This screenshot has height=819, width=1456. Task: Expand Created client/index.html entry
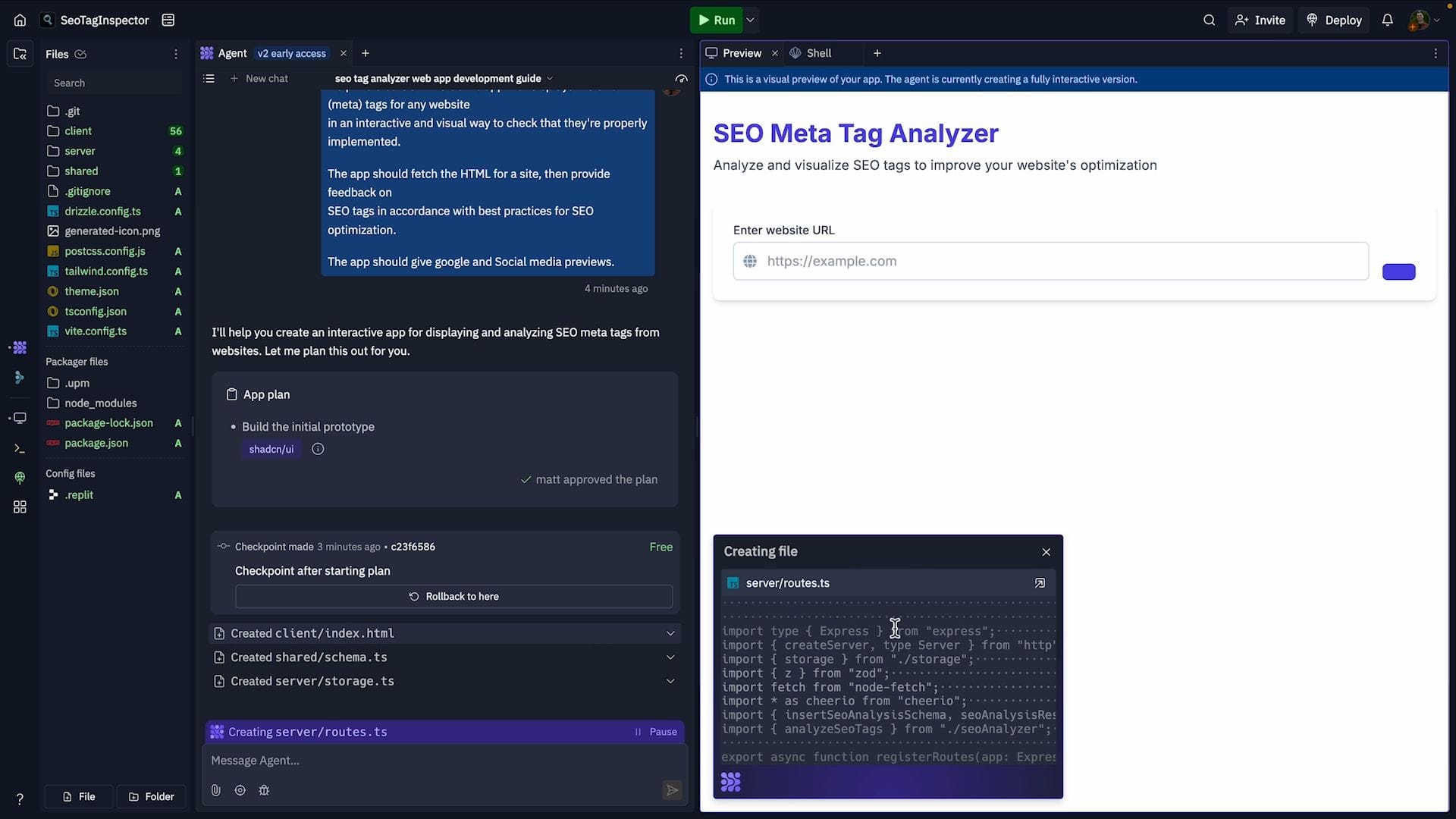(x=670, y=633)
